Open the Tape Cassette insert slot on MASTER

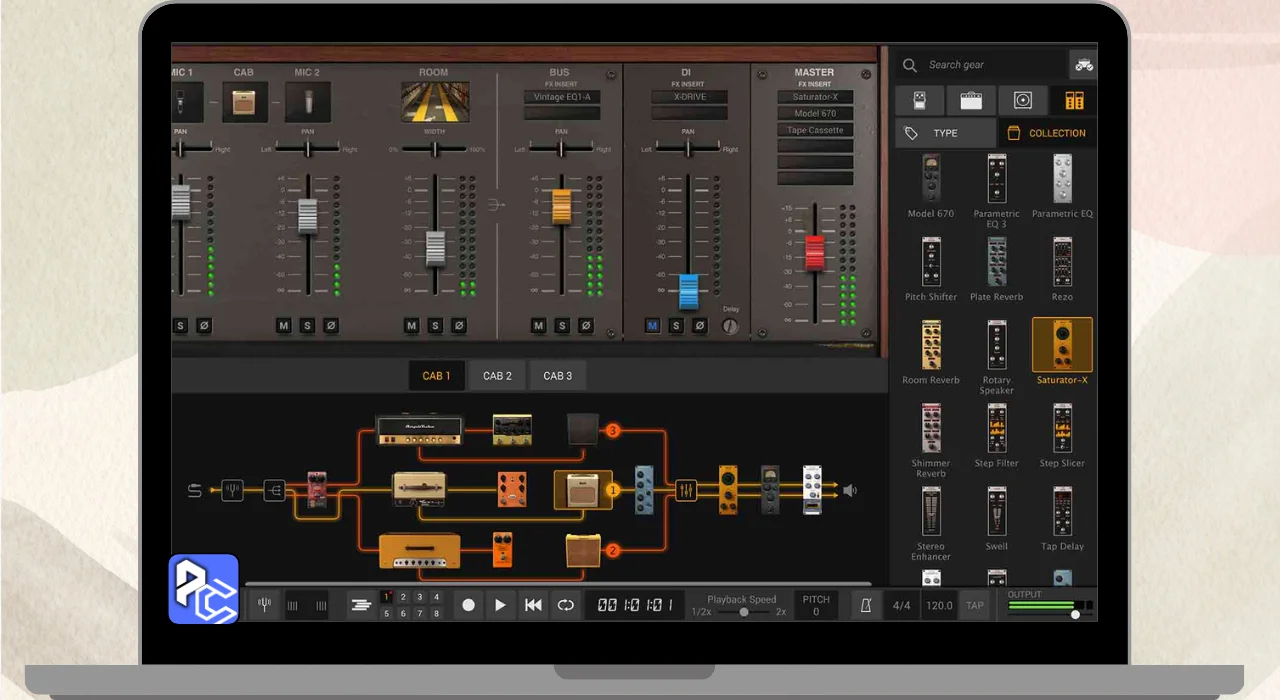pyautogui.click(x=815, y=130)
